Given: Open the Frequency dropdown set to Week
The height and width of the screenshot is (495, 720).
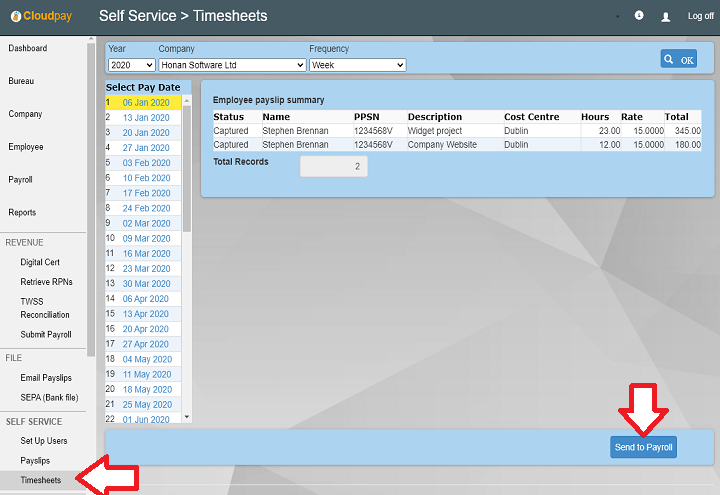Looking at the screenshot, I should (357, 65).
